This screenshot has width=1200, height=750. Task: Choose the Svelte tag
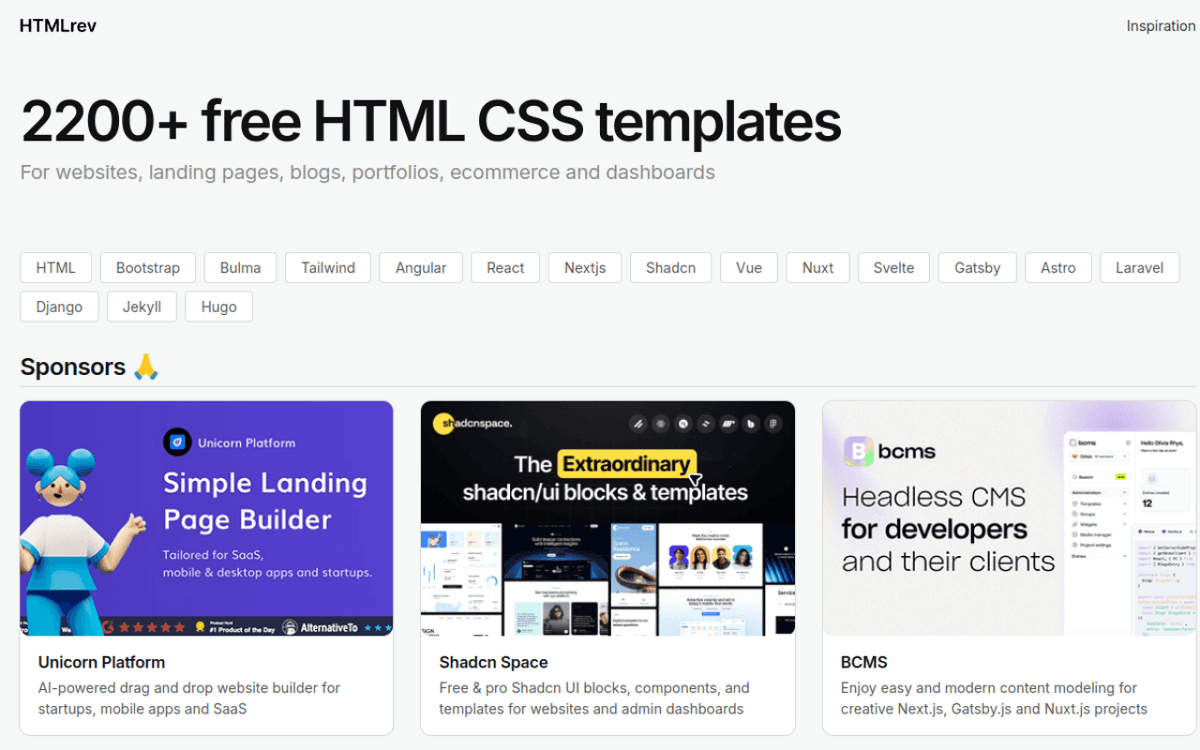(x=894, y=268)
